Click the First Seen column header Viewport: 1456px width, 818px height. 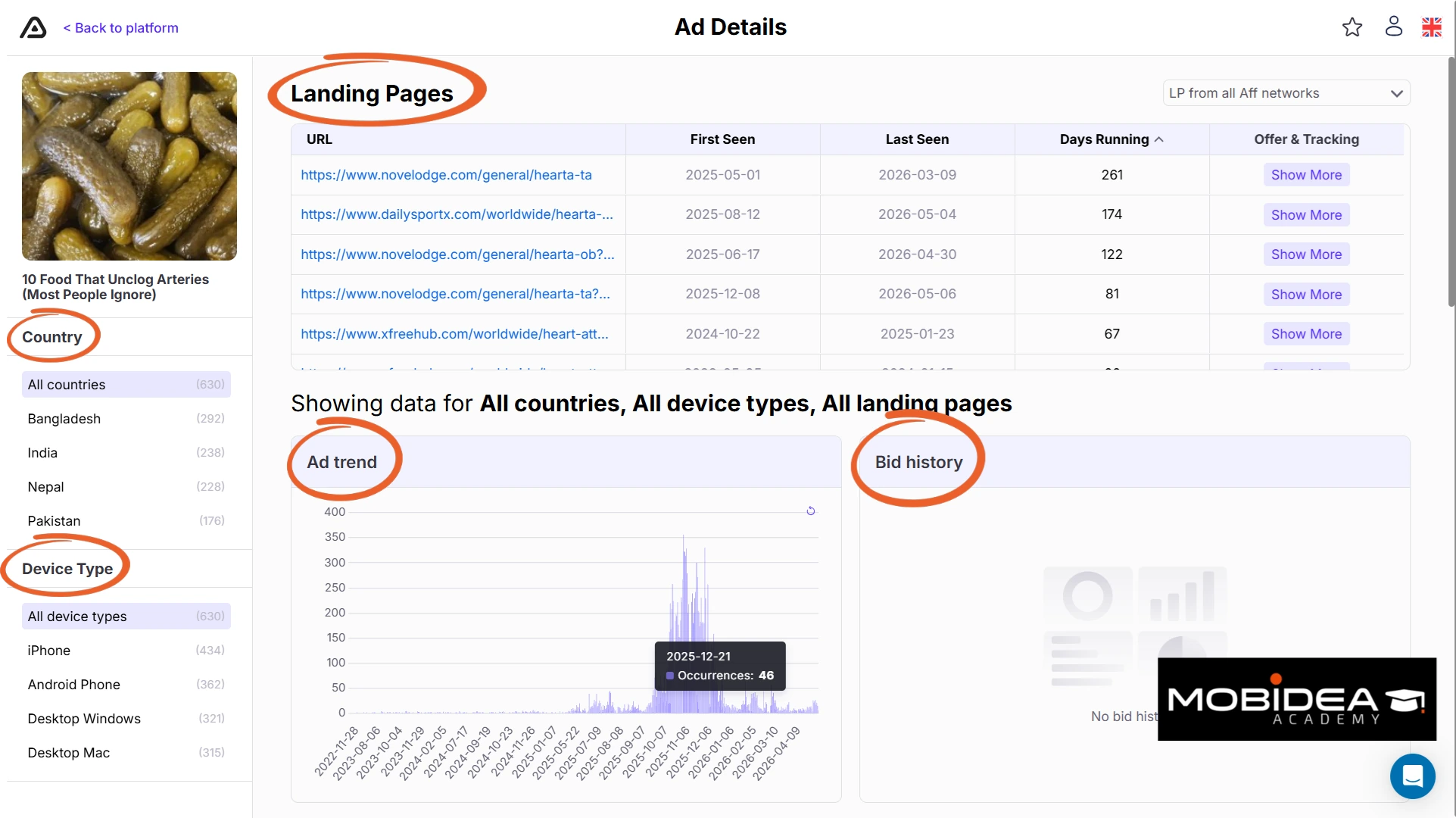pos(722,139)
